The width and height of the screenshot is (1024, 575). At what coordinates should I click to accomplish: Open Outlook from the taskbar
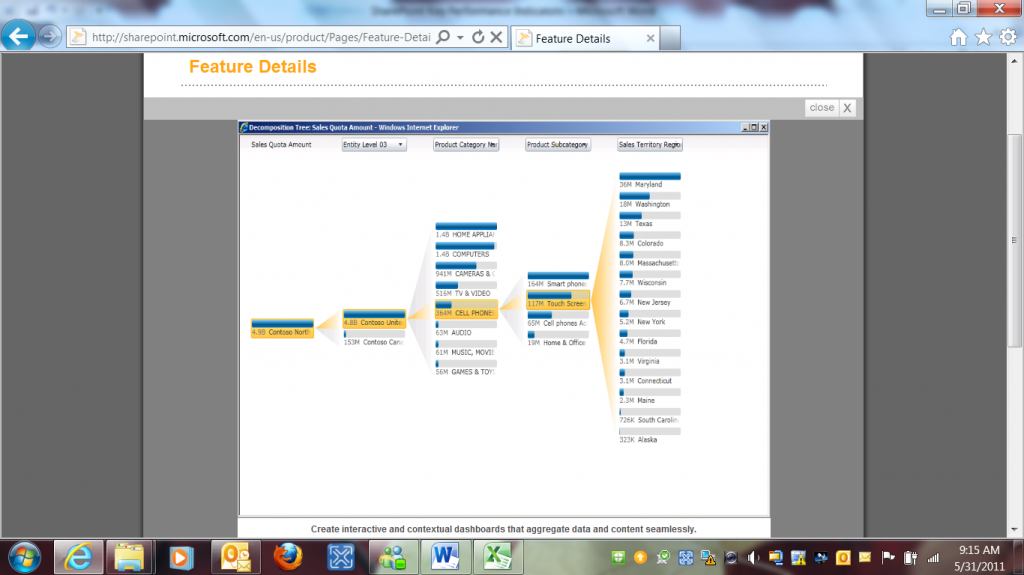(x=235, y=557)
